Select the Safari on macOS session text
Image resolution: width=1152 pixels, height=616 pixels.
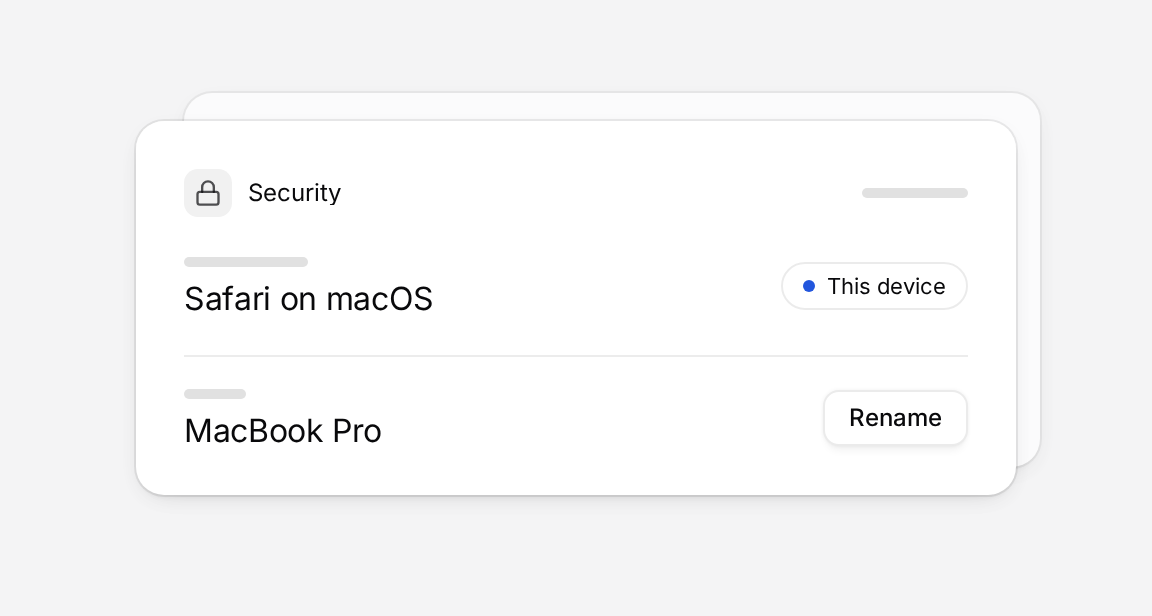pyautogui.click(x=309, y=298)
